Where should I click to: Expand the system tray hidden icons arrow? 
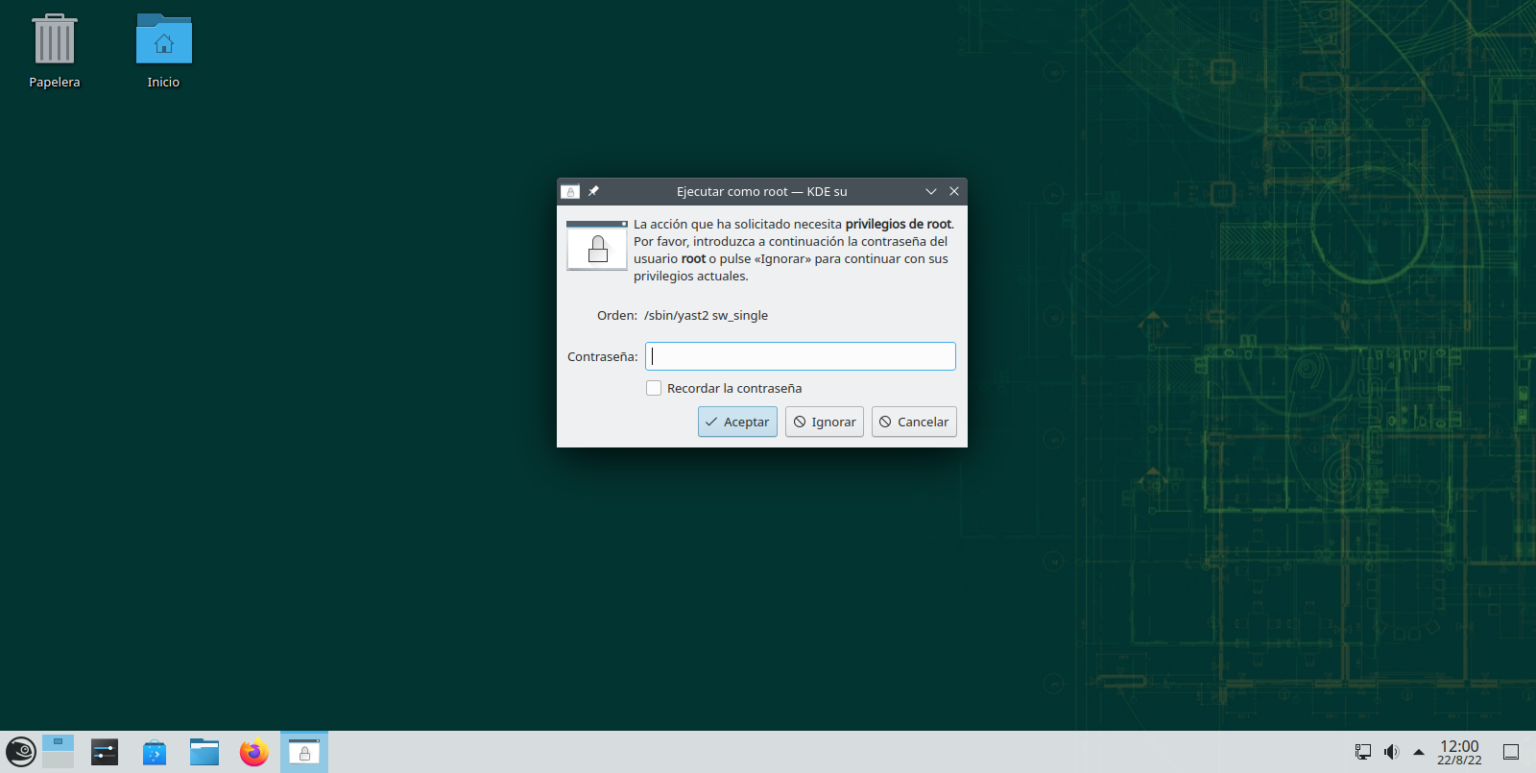click(1417, 751)
